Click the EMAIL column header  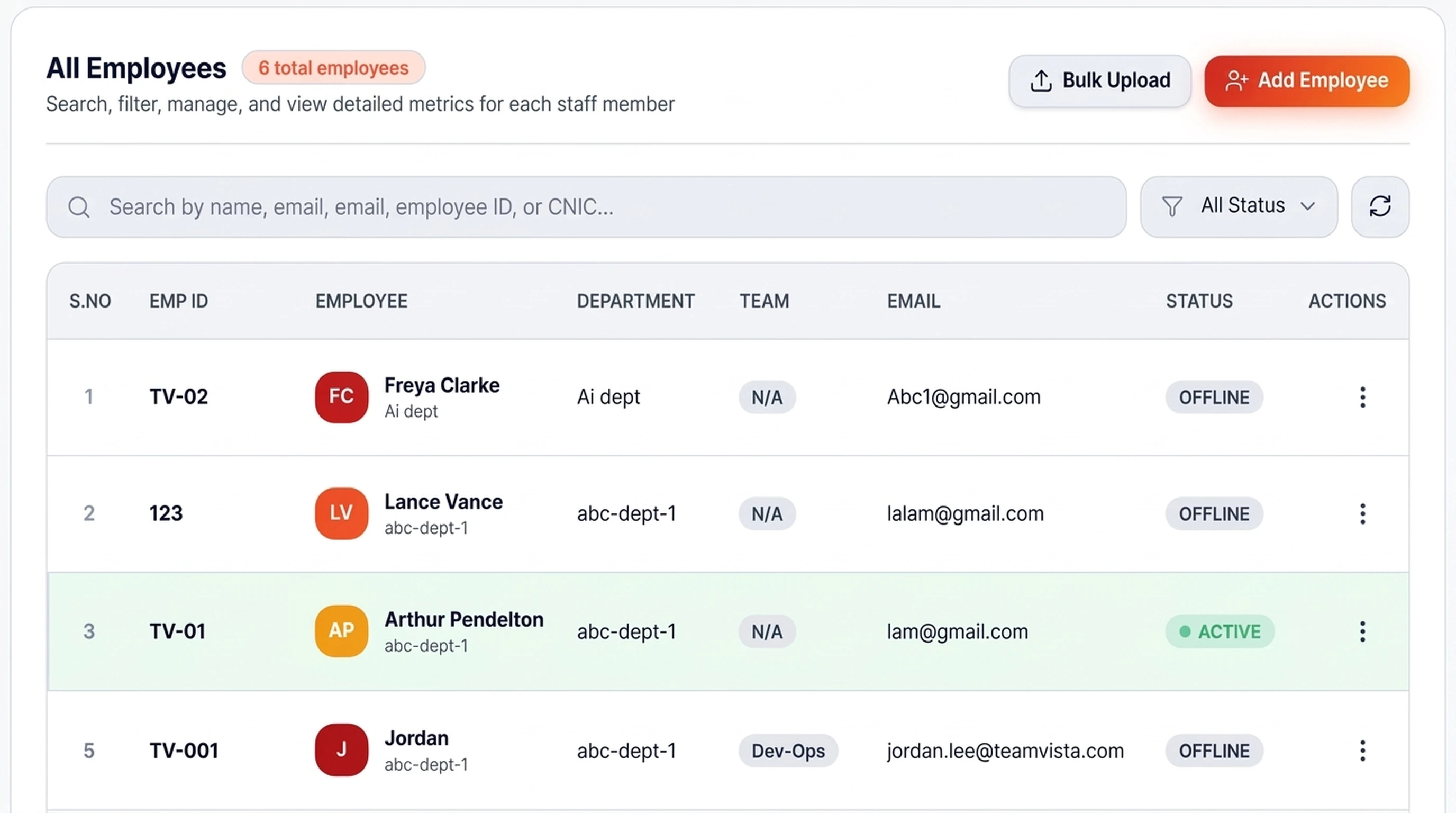click(913, 301)
